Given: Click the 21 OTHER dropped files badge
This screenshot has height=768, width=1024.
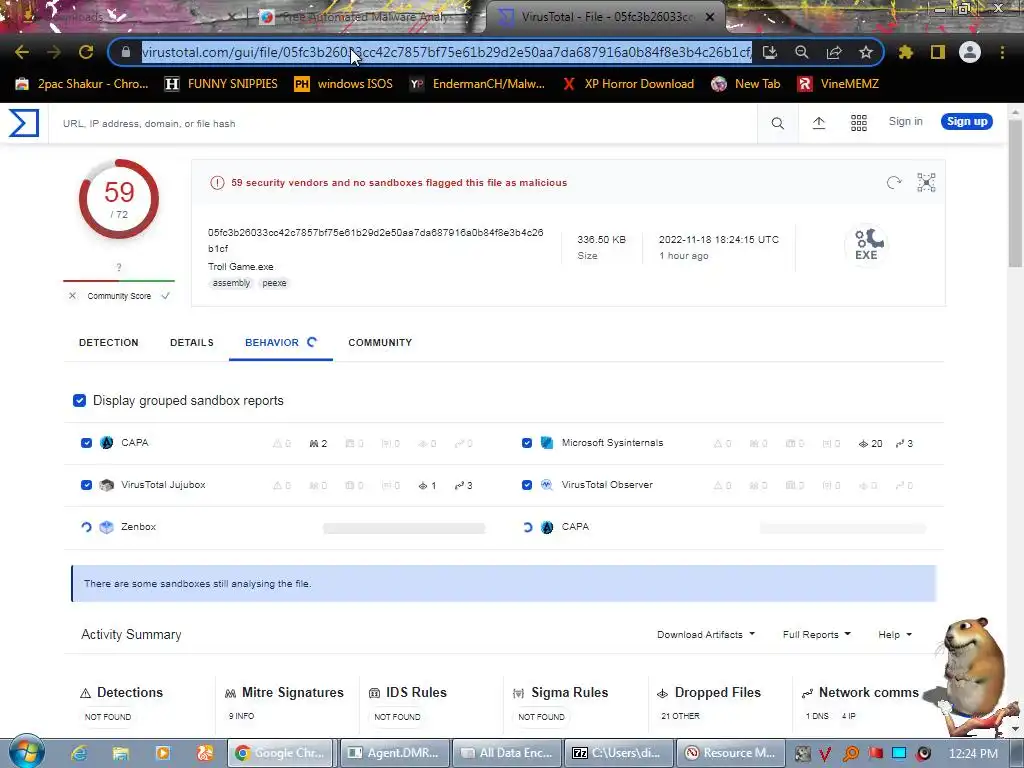Looking at the screenshot, I should click(680, 716).
